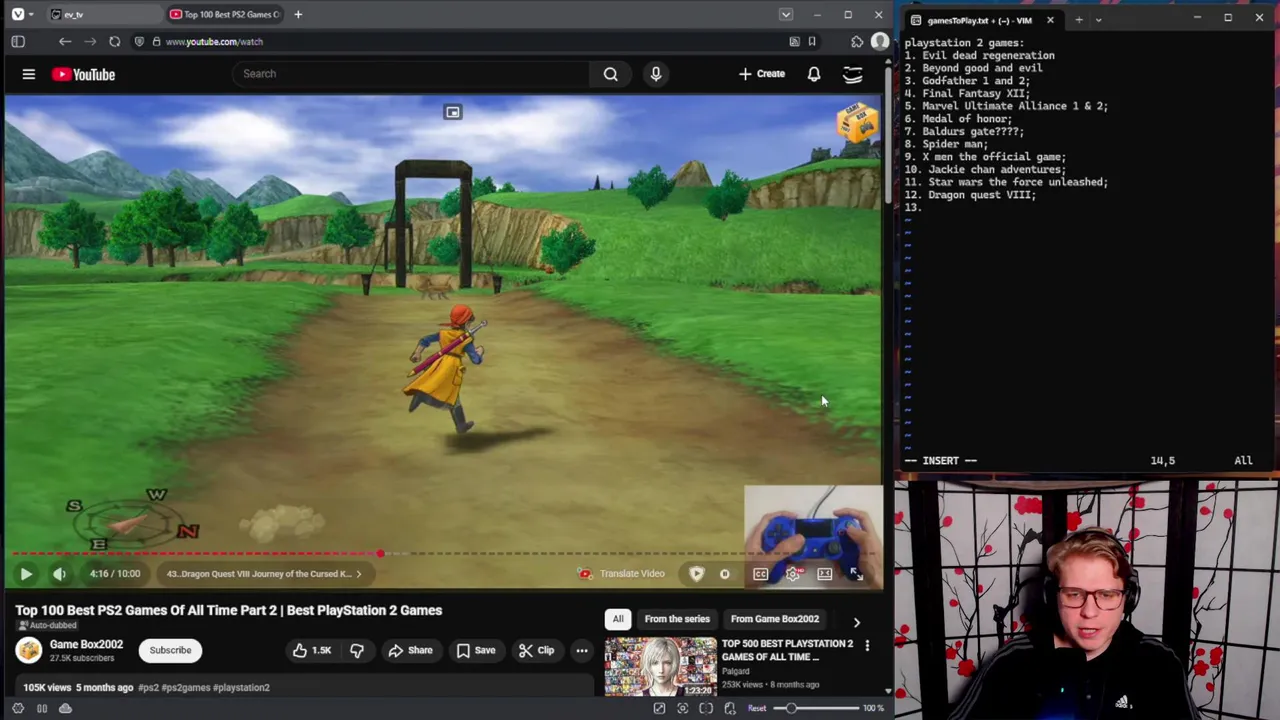The width and height of the screenshot is (1280, 720).
Task: Open Vivaldi settings gear in status bar
Action: click(18, 708)
